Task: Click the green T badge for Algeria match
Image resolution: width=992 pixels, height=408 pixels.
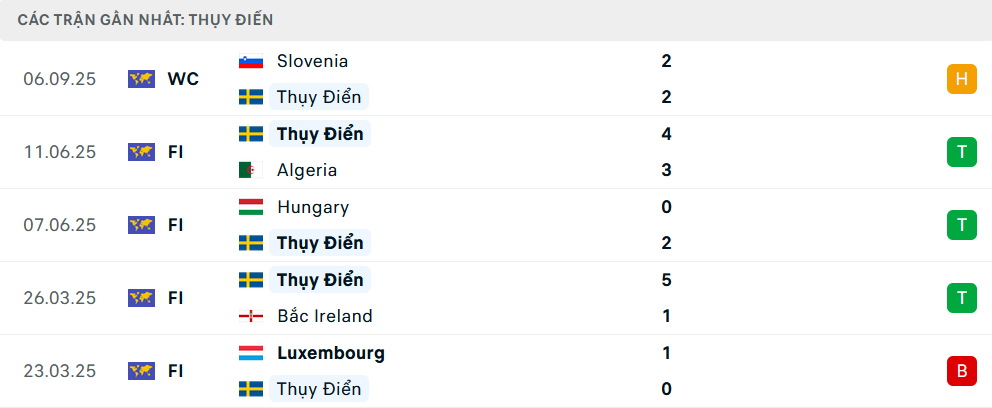Action: (961, 152)
